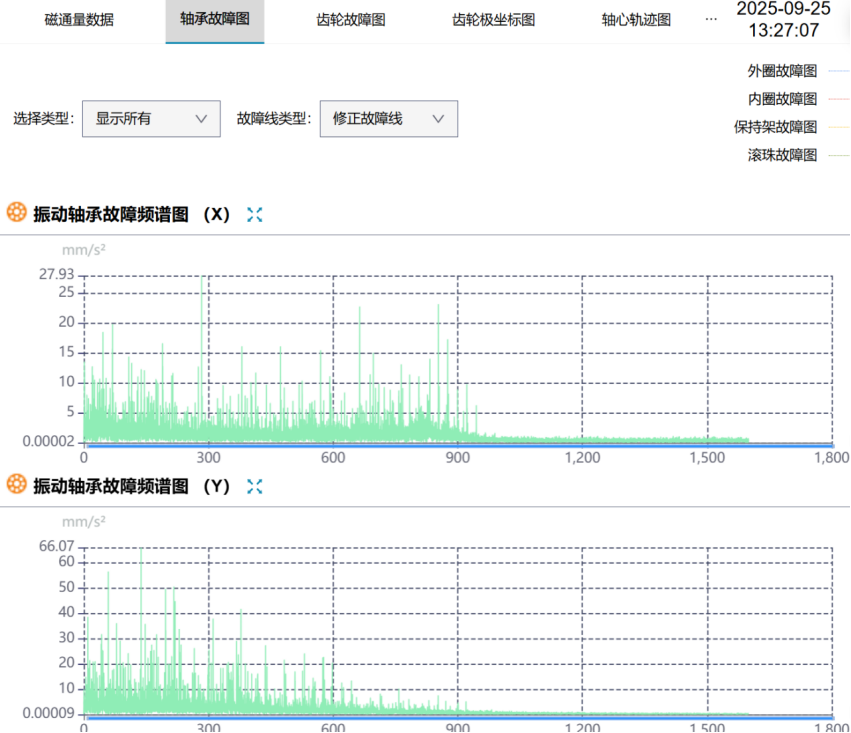
Task: Click the bearing icon beside Y chart title
Action: click(x=16, y=484)
